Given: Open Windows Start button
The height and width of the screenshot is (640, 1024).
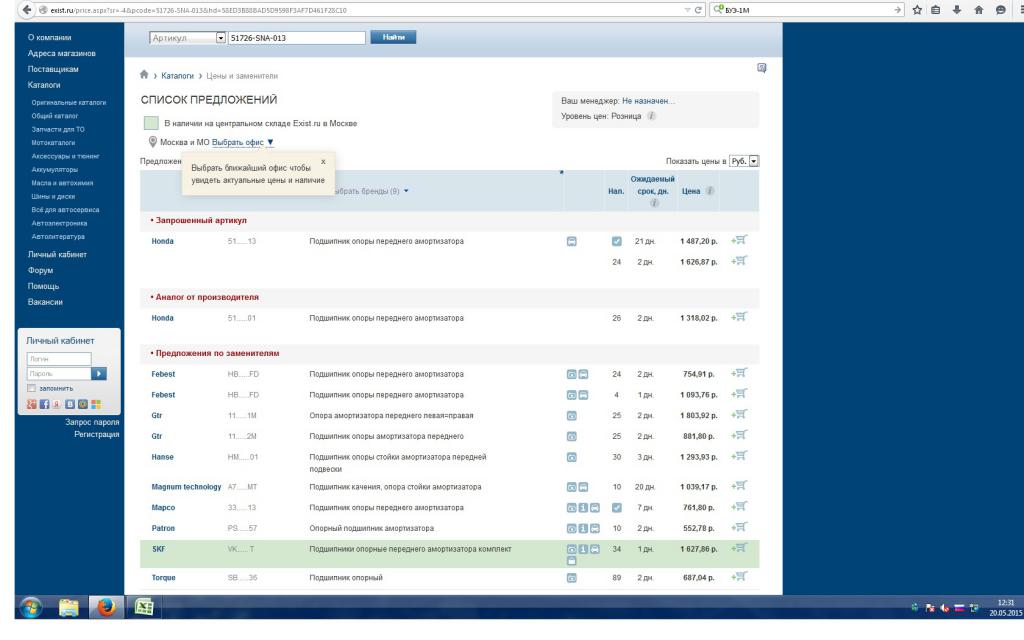Looking at the screenshot, I should (x=30, y=607).
